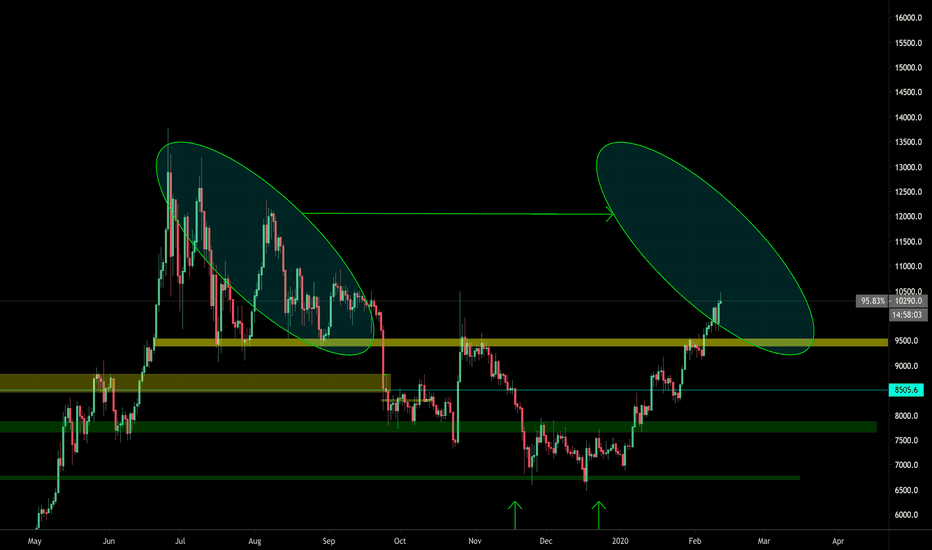
Task: Click the 12000.0 price axis label
Action: coord(908,216)
